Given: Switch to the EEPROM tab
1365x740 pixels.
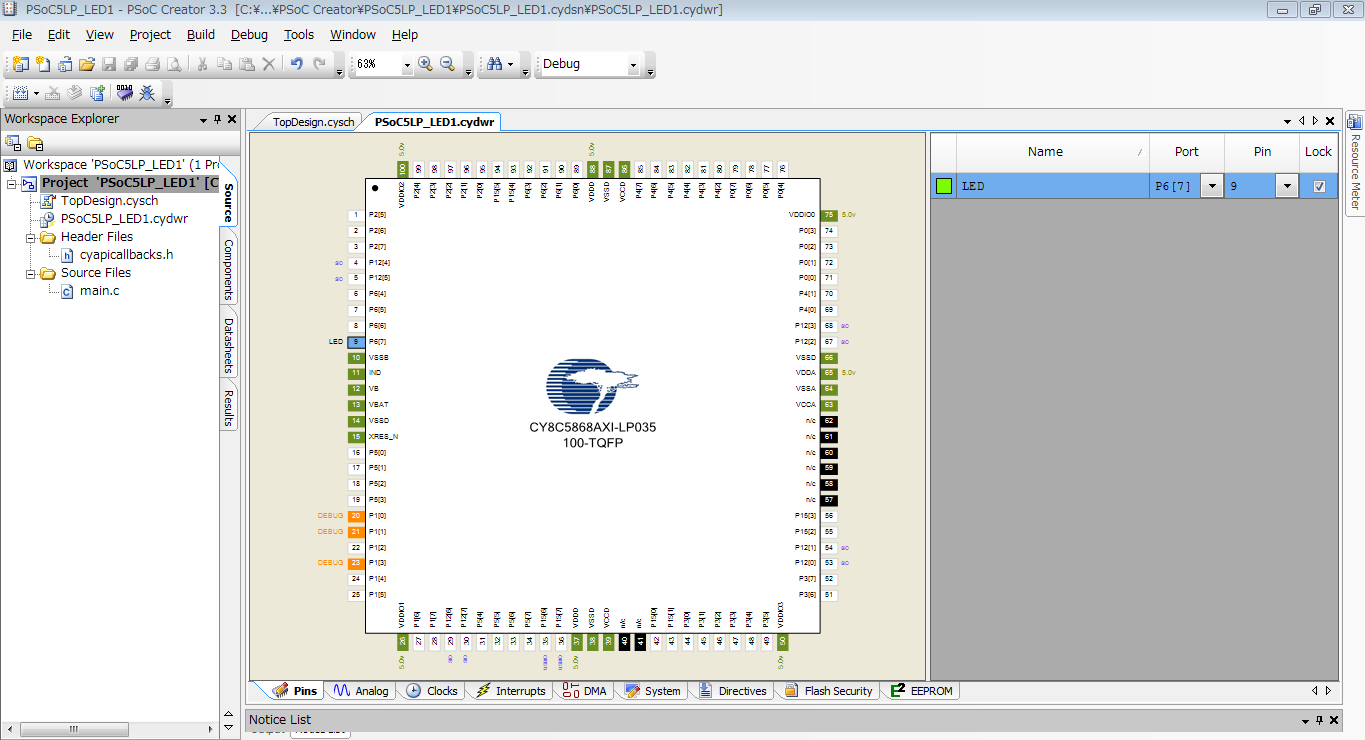Looking at the screenshot, I should [923, 691].
